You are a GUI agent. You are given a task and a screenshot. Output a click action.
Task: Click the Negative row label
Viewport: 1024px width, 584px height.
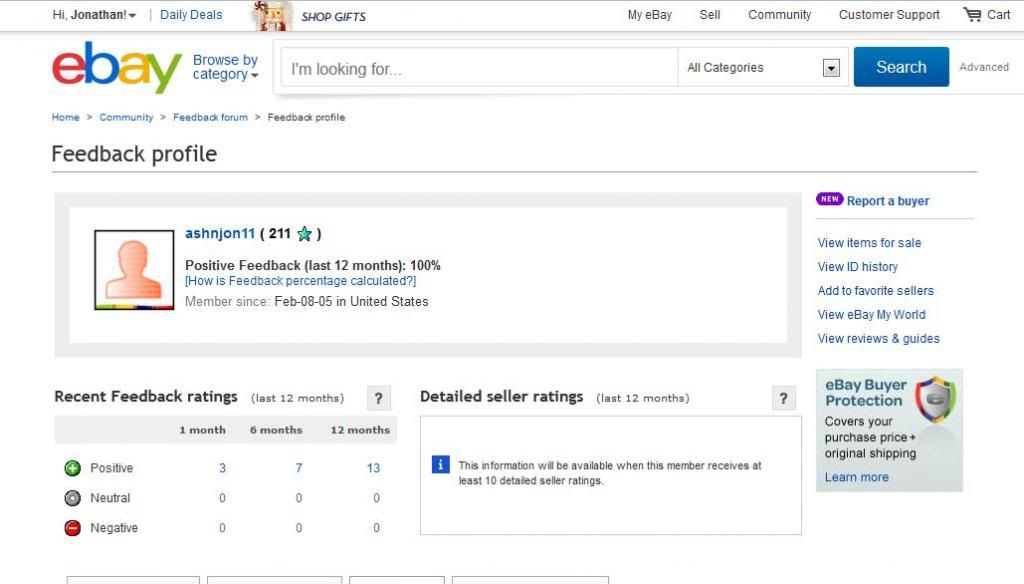tap(114, 528)
